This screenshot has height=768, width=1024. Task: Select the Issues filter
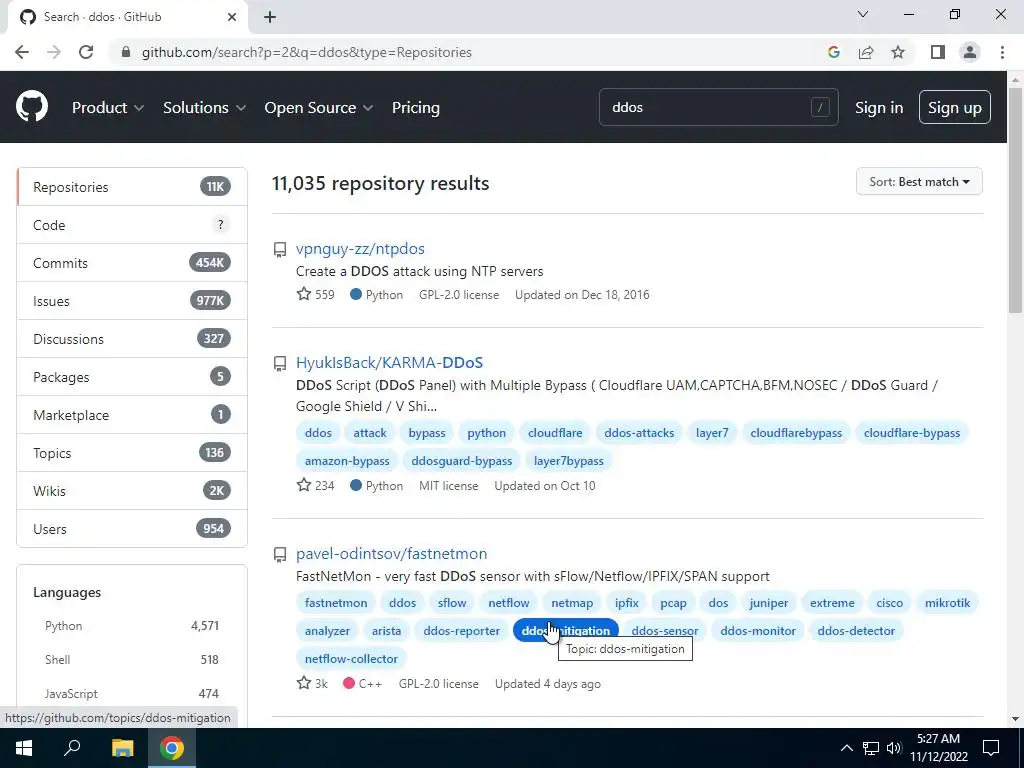pos(132,300)
